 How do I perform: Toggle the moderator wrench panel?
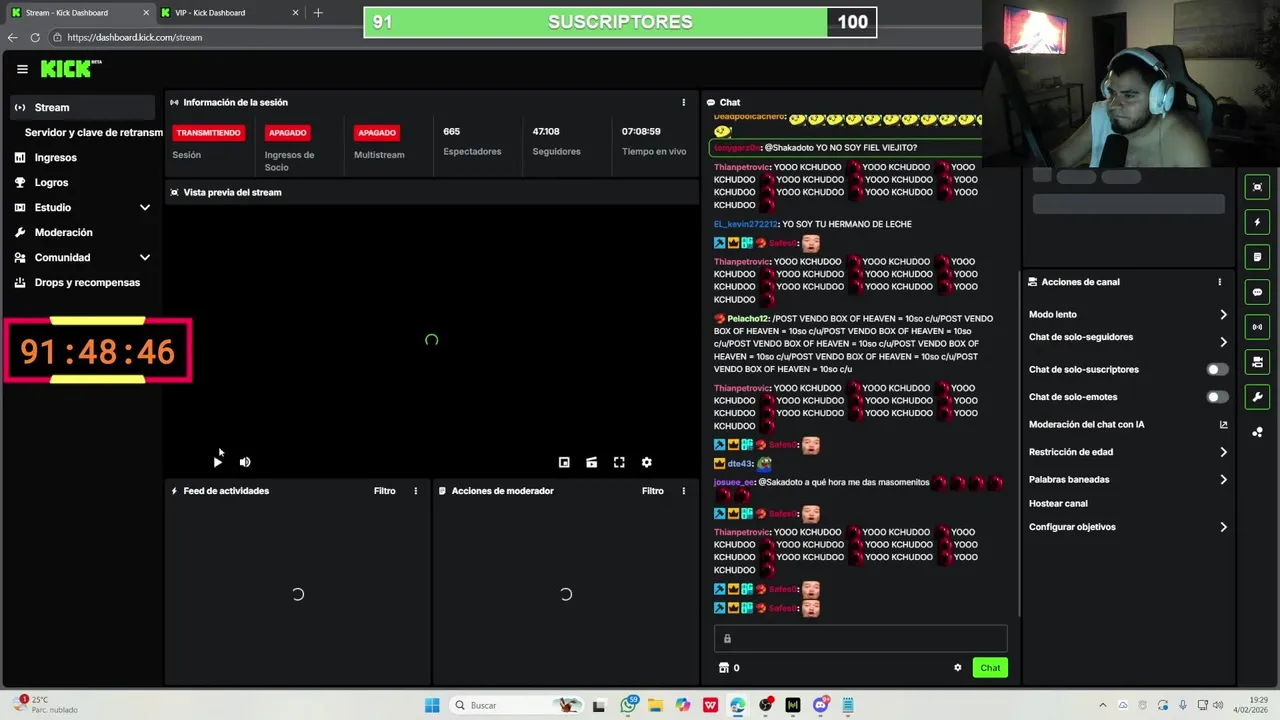(1257, 397)
